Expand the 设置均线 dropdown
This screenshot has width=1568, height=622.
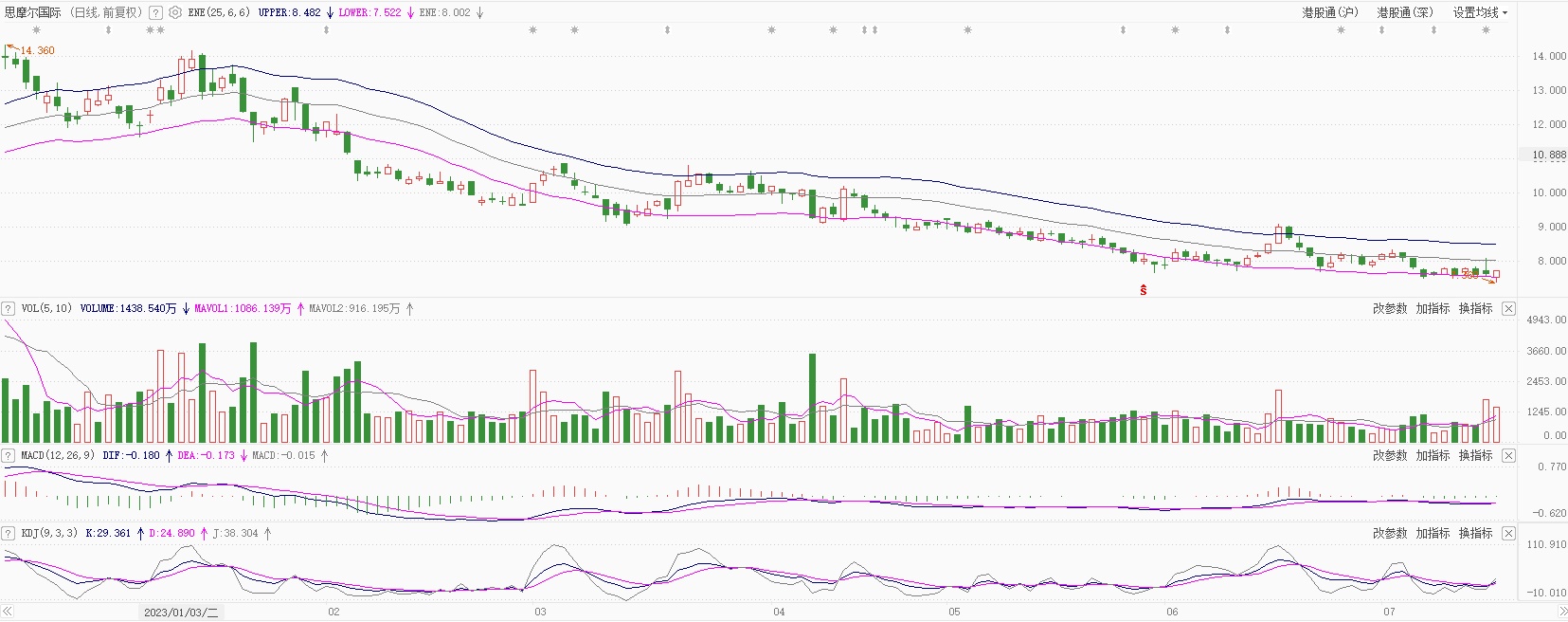(x=1480, y=13)
